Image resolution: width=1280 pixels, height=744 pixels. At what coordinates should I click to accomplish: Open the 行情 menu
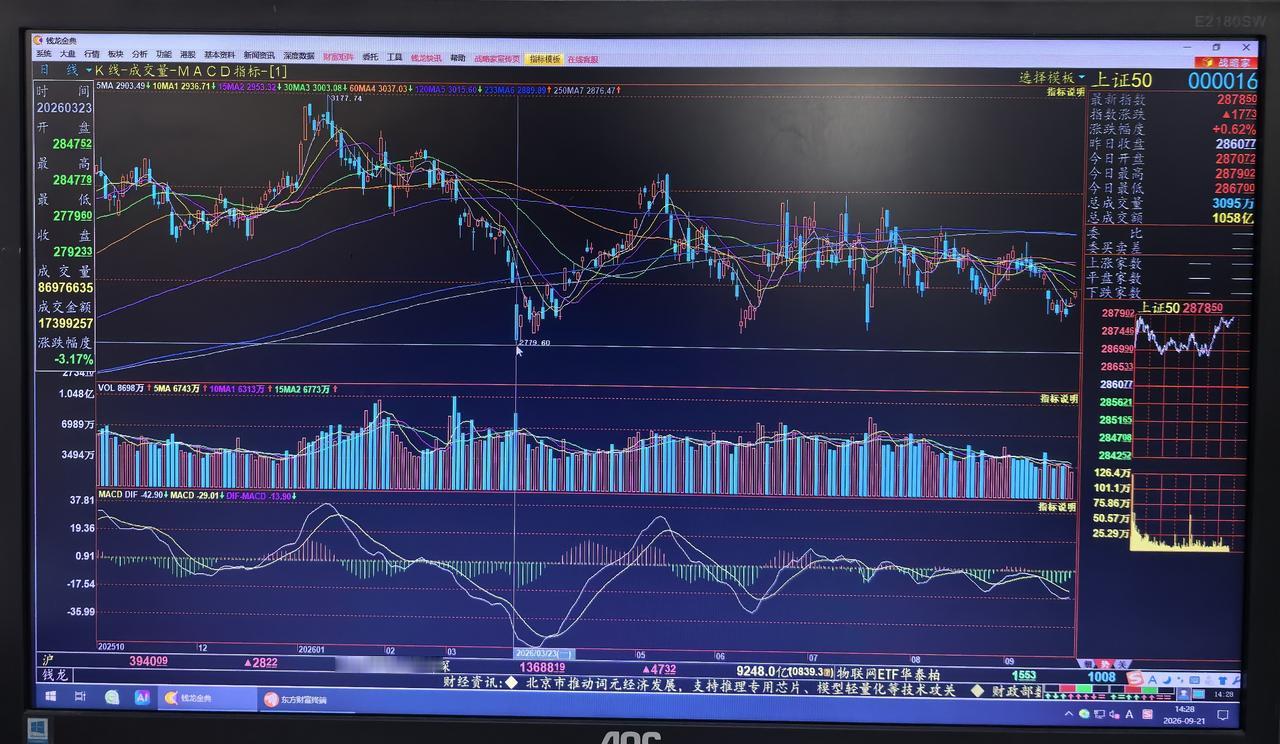tap(92, 55)
